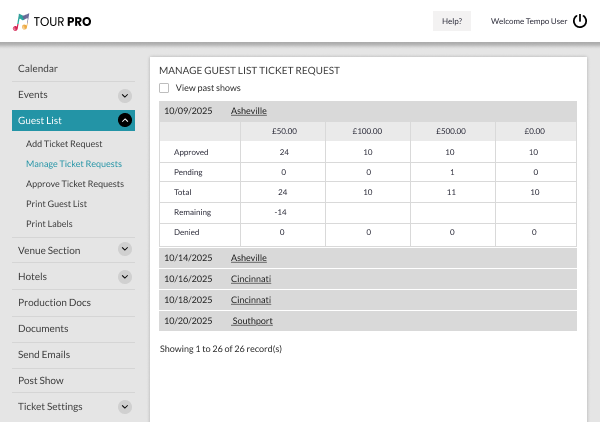Go to Approve Ticket Requests

pos(75,184)
